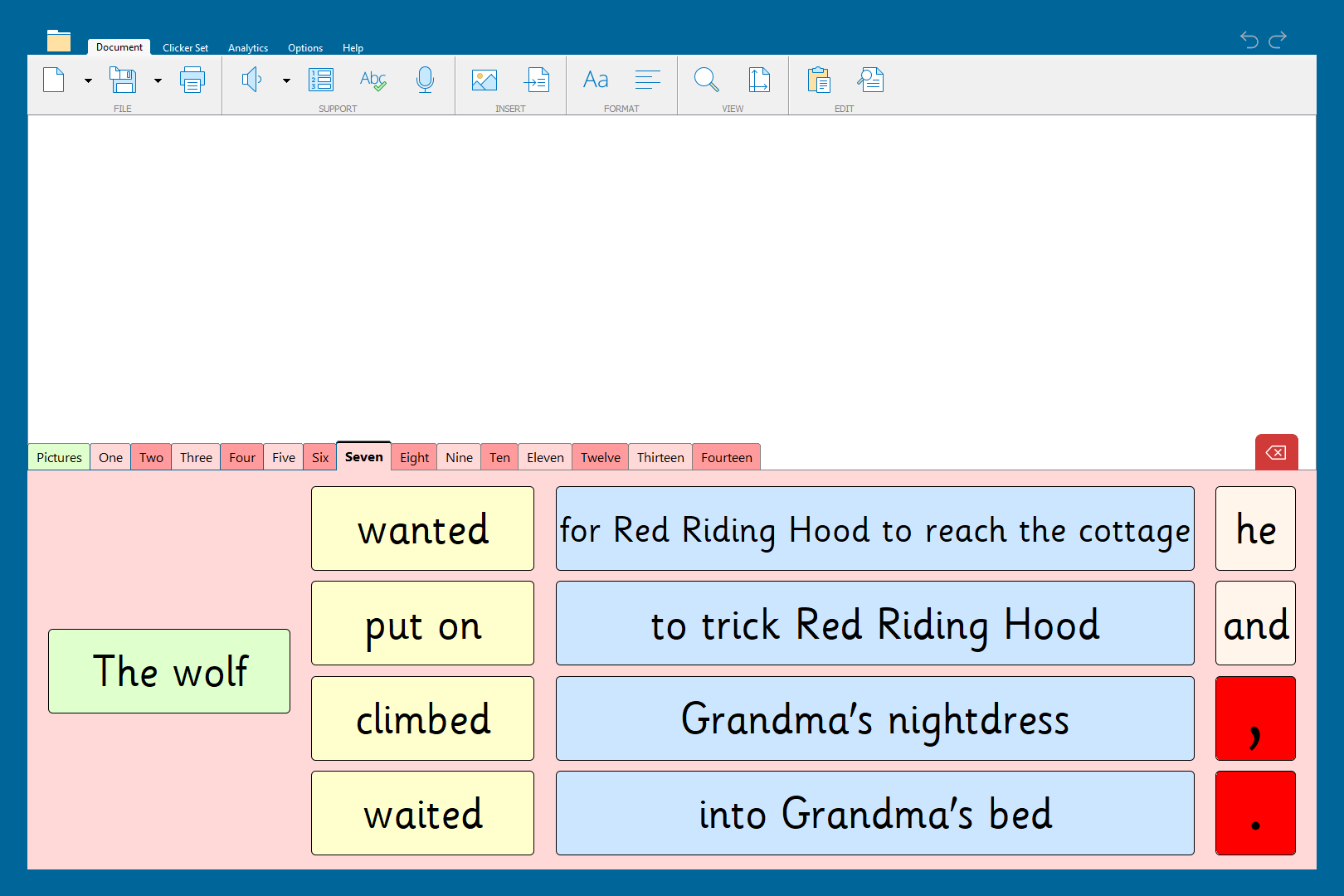The height and width of the screenshot is (896, 1344).
Task: Open the font Aa formatting tool
Action: [596, 80]
